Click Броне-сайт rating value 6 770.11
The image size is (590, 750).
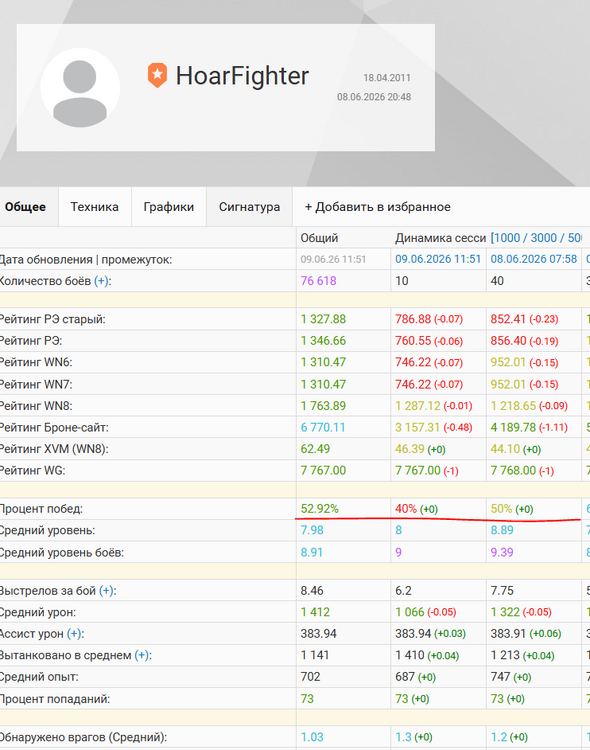coord(323,427)
